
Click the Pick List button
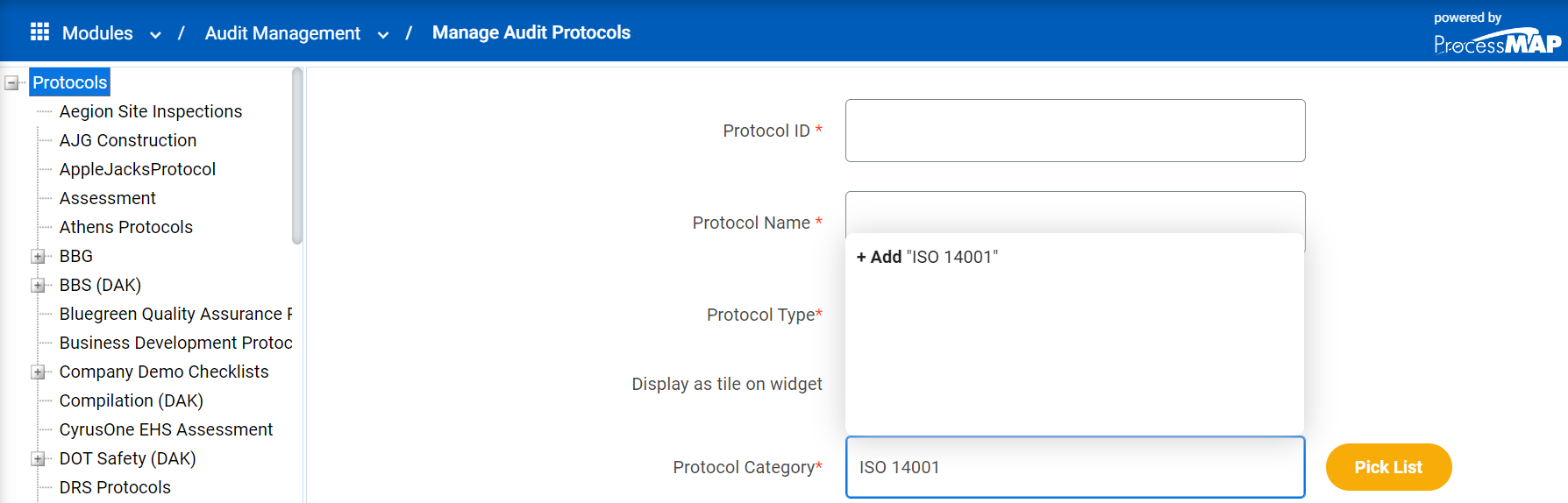tap(1388, 467)
